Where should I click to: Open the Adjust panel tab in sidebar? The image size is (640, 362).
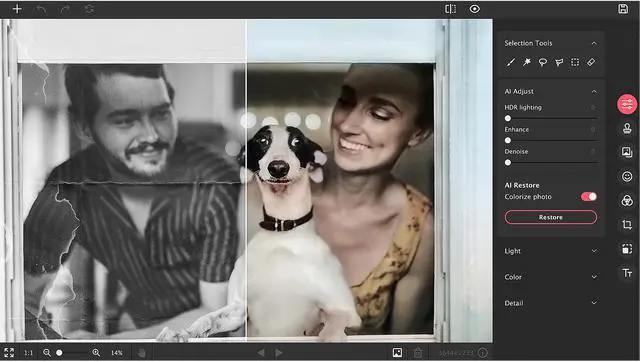pyautogui.click(x=627, y=104)
